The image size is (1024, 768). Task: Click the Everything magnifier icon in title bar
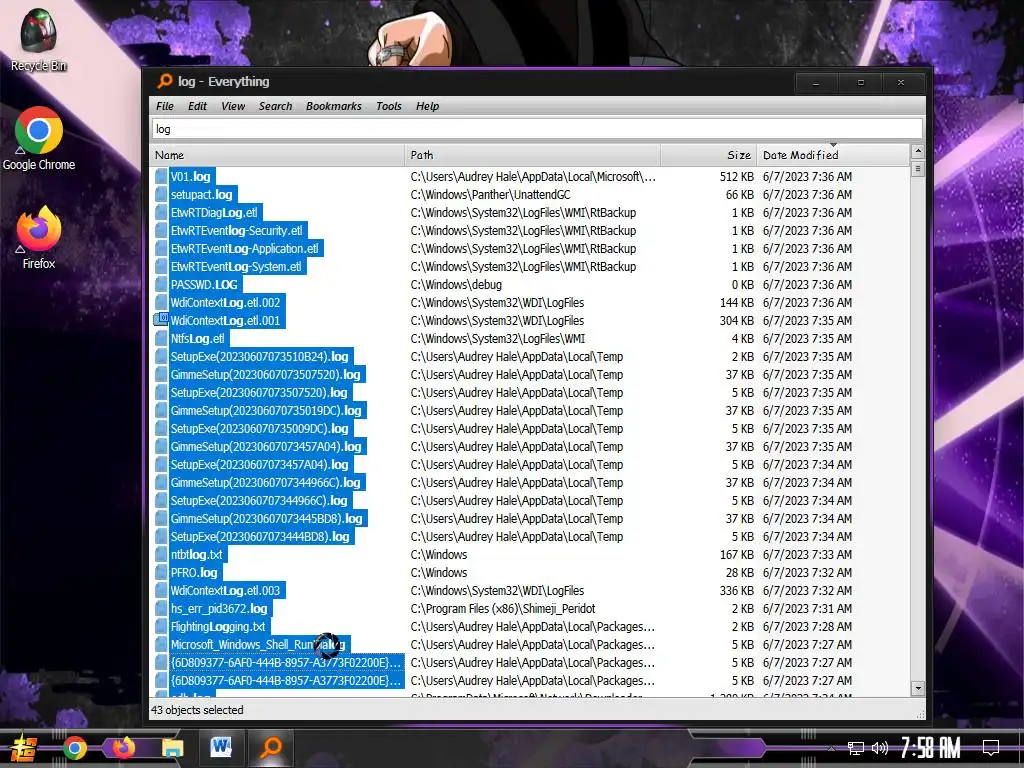[x=165, y=81]
